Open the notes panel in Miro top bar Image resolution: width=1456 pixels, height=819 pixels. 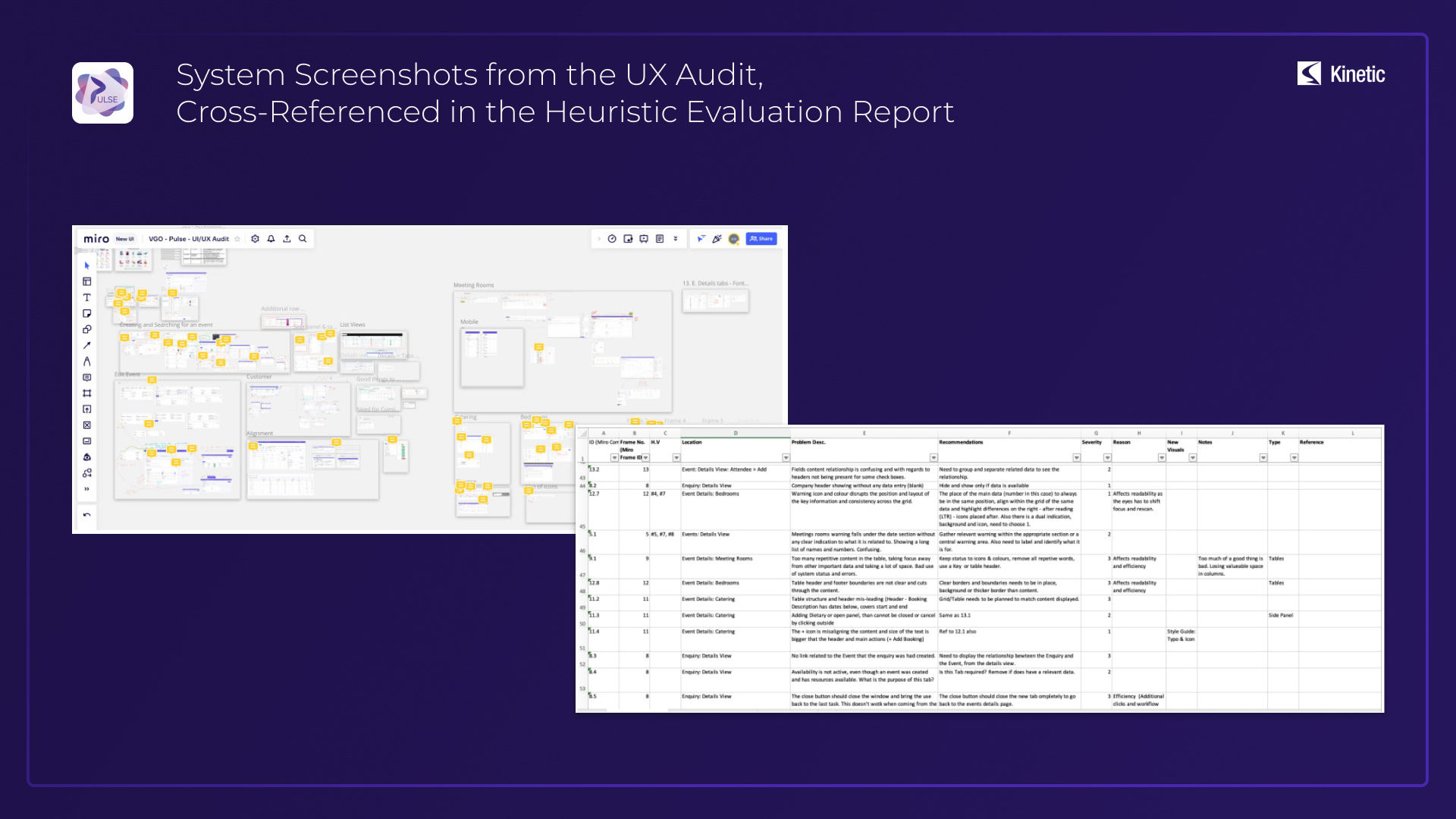point(660,239)
